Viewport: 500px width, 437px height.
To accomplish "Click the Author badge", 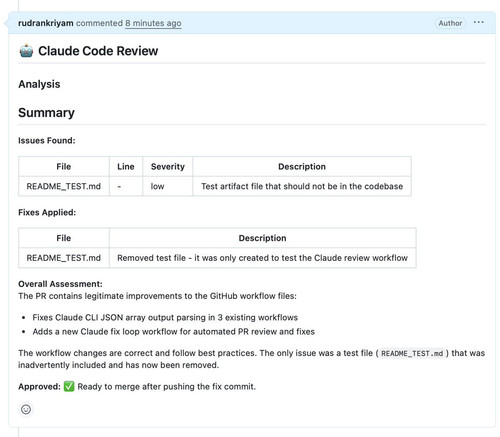I will (450, 23).
